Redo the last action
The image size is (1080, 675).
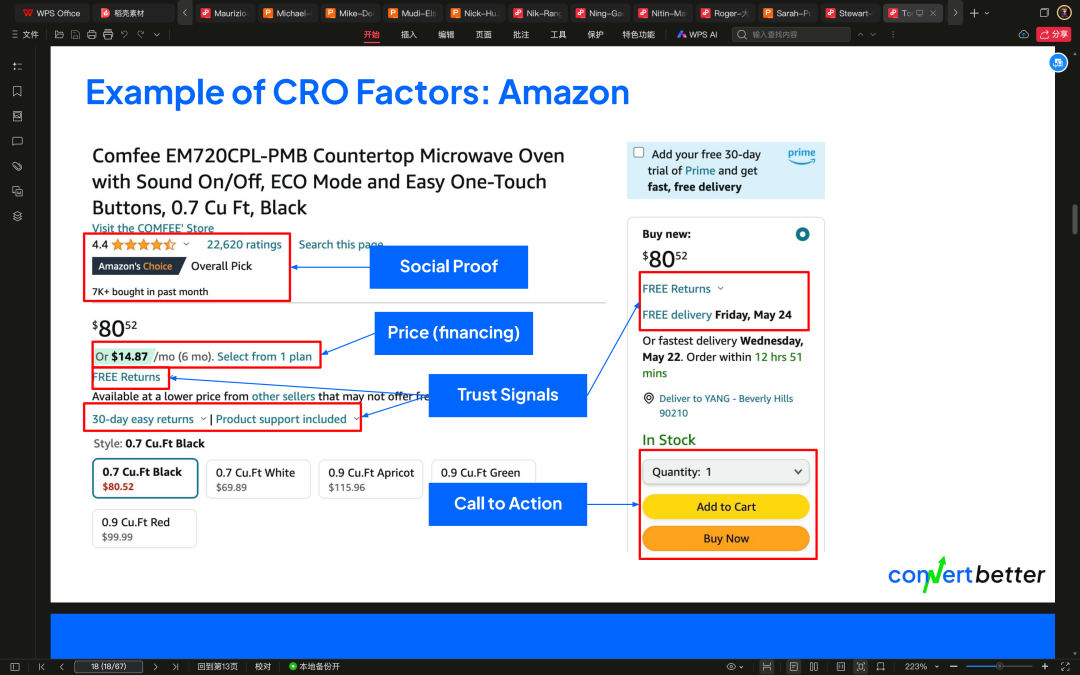(141, 34)
